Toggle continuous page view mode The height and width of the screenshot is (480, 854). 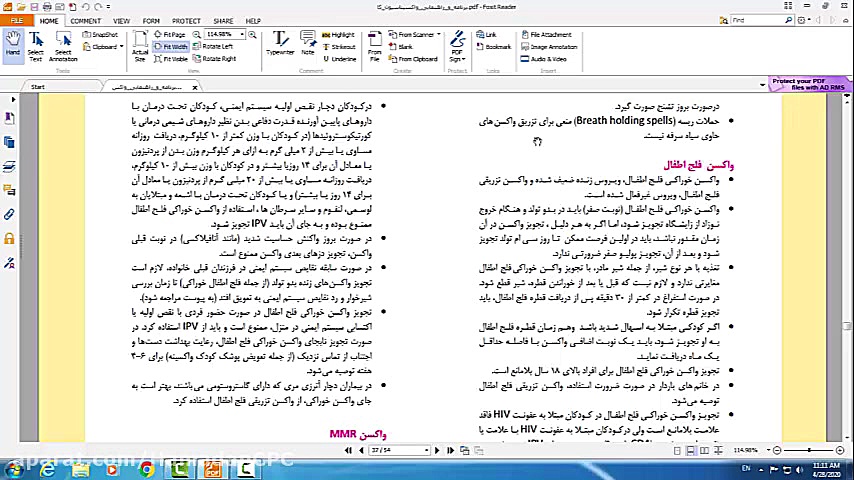tap(690, 451)
